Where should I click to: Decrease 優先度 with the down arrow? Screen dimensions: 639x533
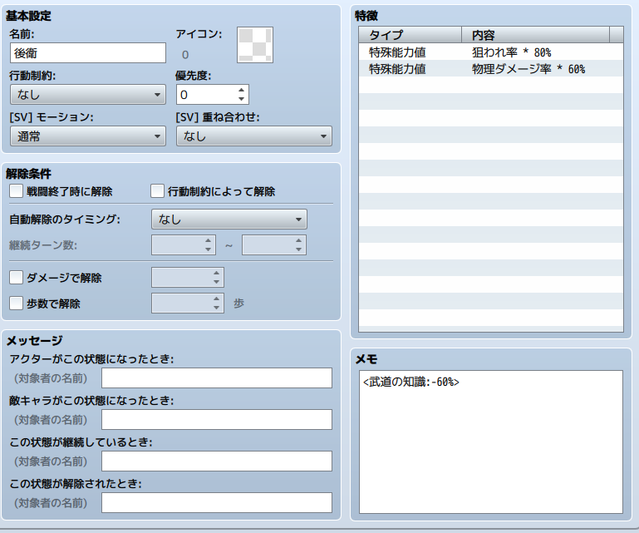pos(241,99)
